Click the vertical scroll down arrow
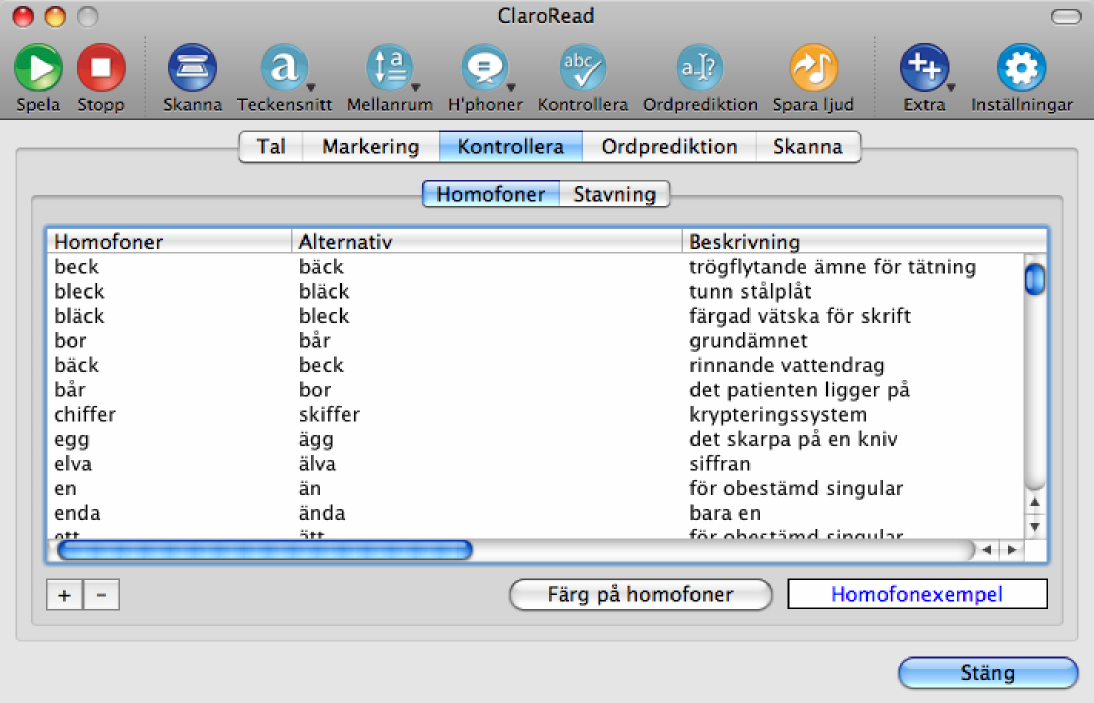The width and height of the screenshot is (1094, 703). coord(1035,527)
